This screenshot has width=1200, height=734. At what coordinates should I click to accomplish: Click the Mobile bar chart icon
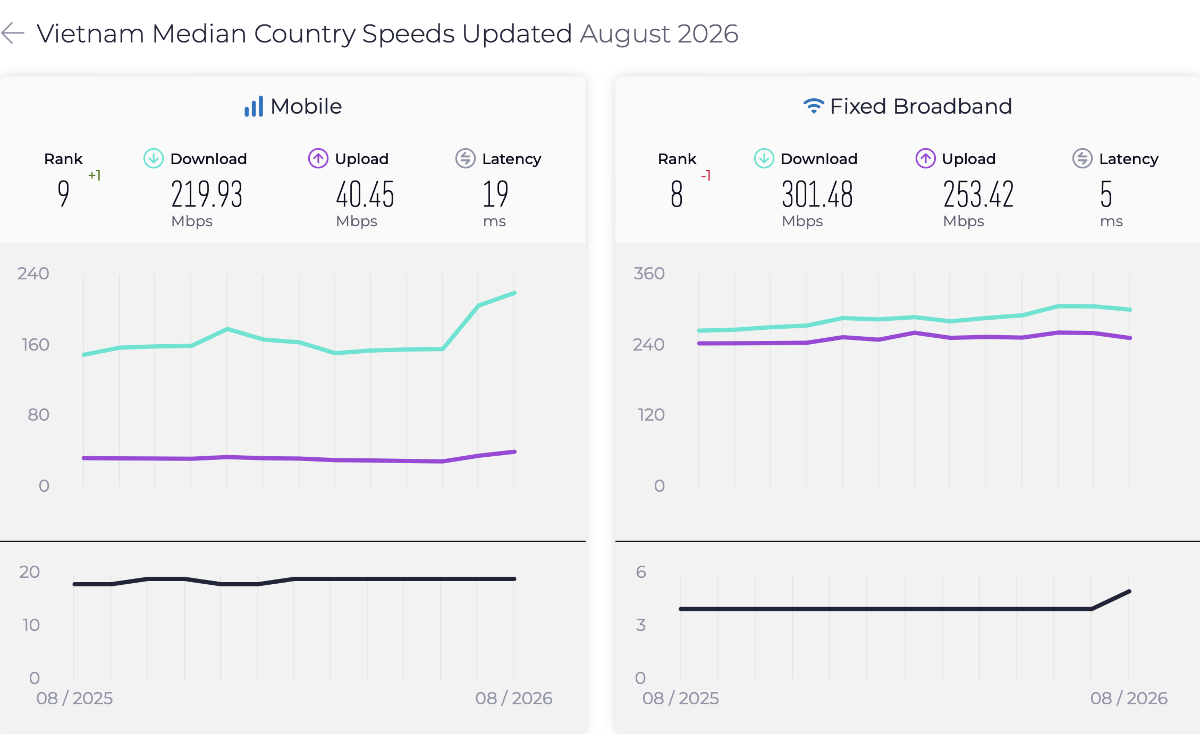253,106
